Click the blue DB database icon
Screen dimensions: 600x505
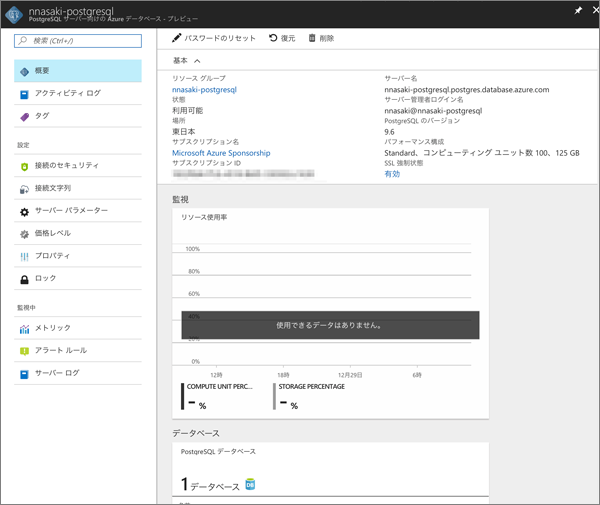click(250, 484)
